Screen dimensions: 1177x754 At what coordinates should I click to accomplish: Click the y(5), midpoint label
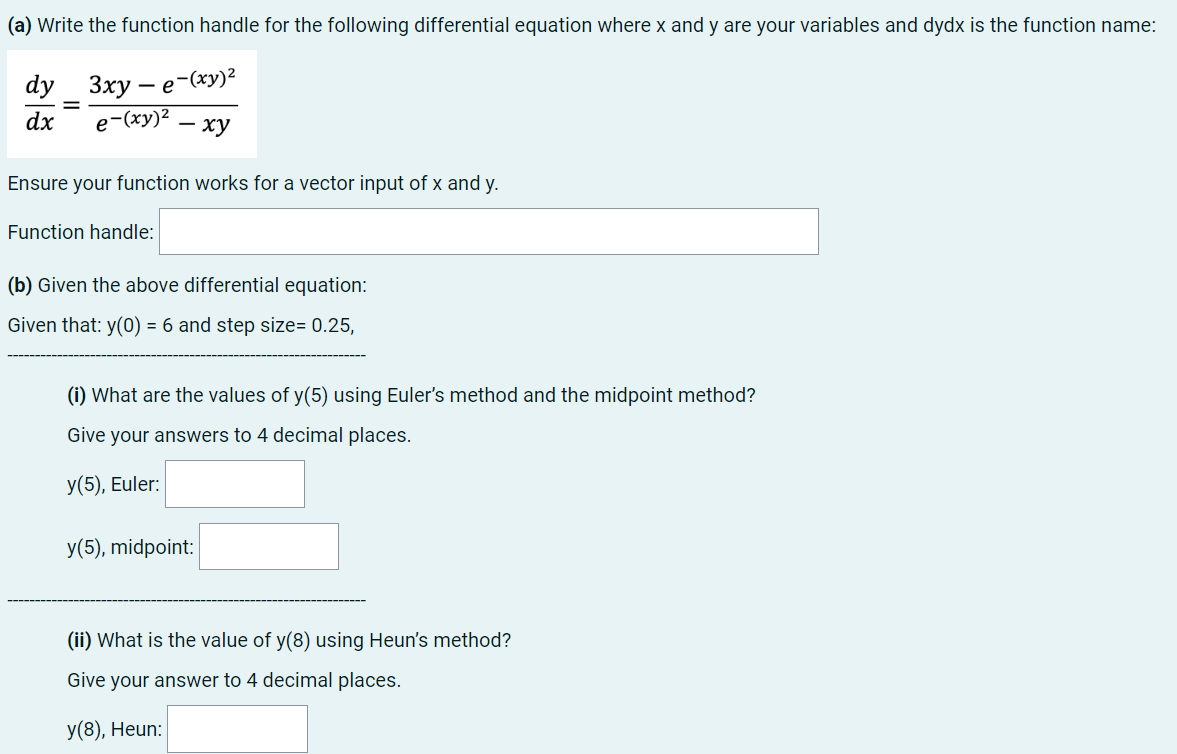[129, 546]
